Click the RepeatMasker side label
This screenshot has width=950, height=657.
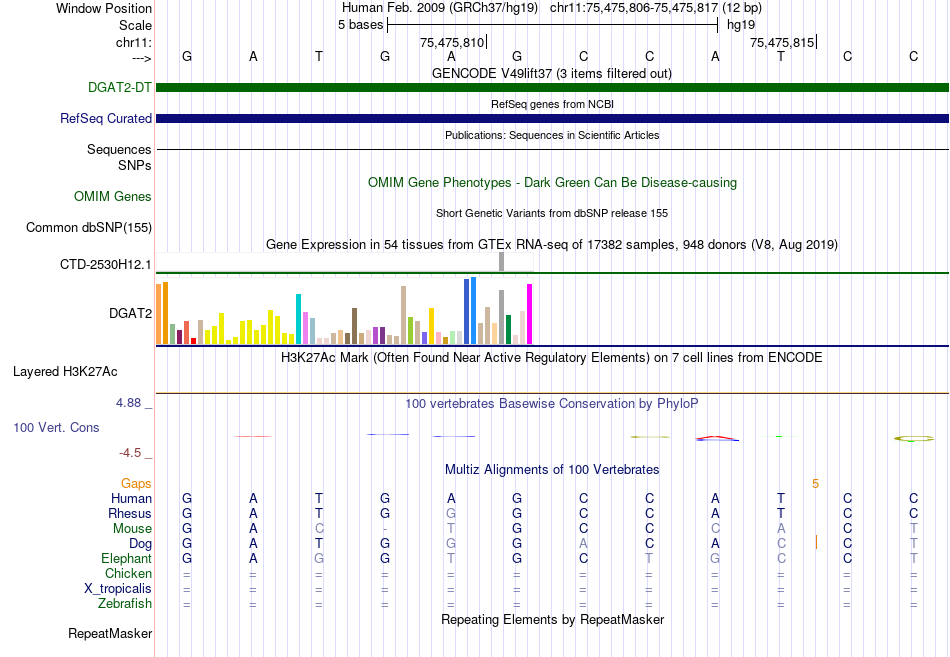click(x=110, y=633)
